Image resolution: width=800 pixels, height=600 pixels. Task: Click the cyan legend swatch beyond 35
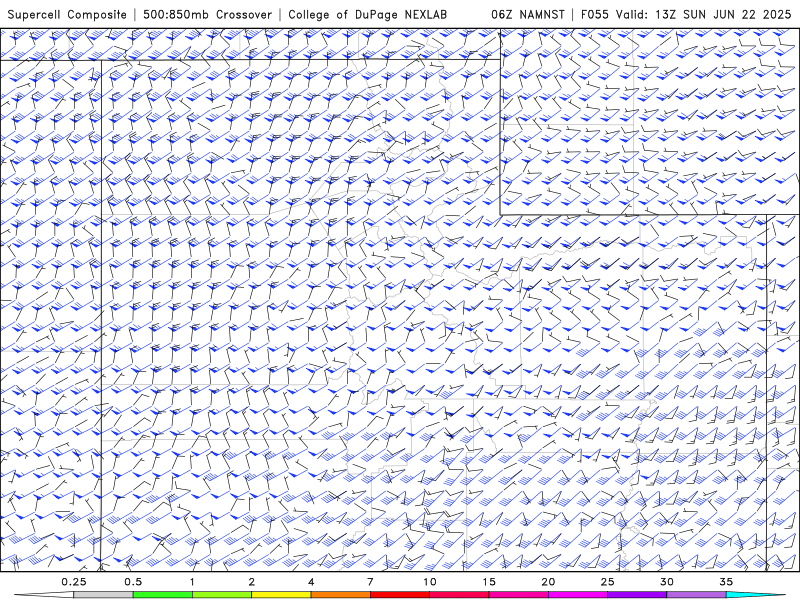[x=755, y=595]
